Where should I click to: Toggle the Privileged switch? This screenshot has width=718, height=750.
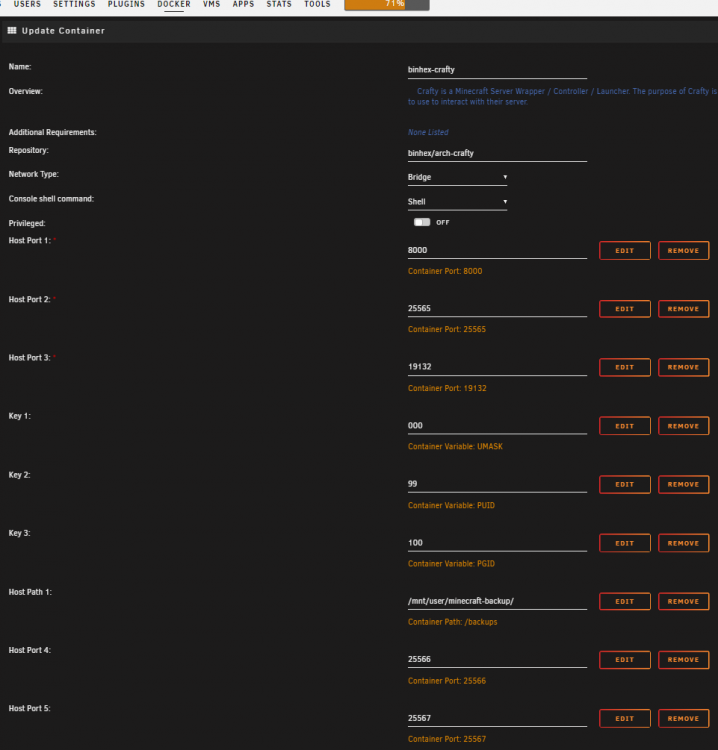pos(422,222)
